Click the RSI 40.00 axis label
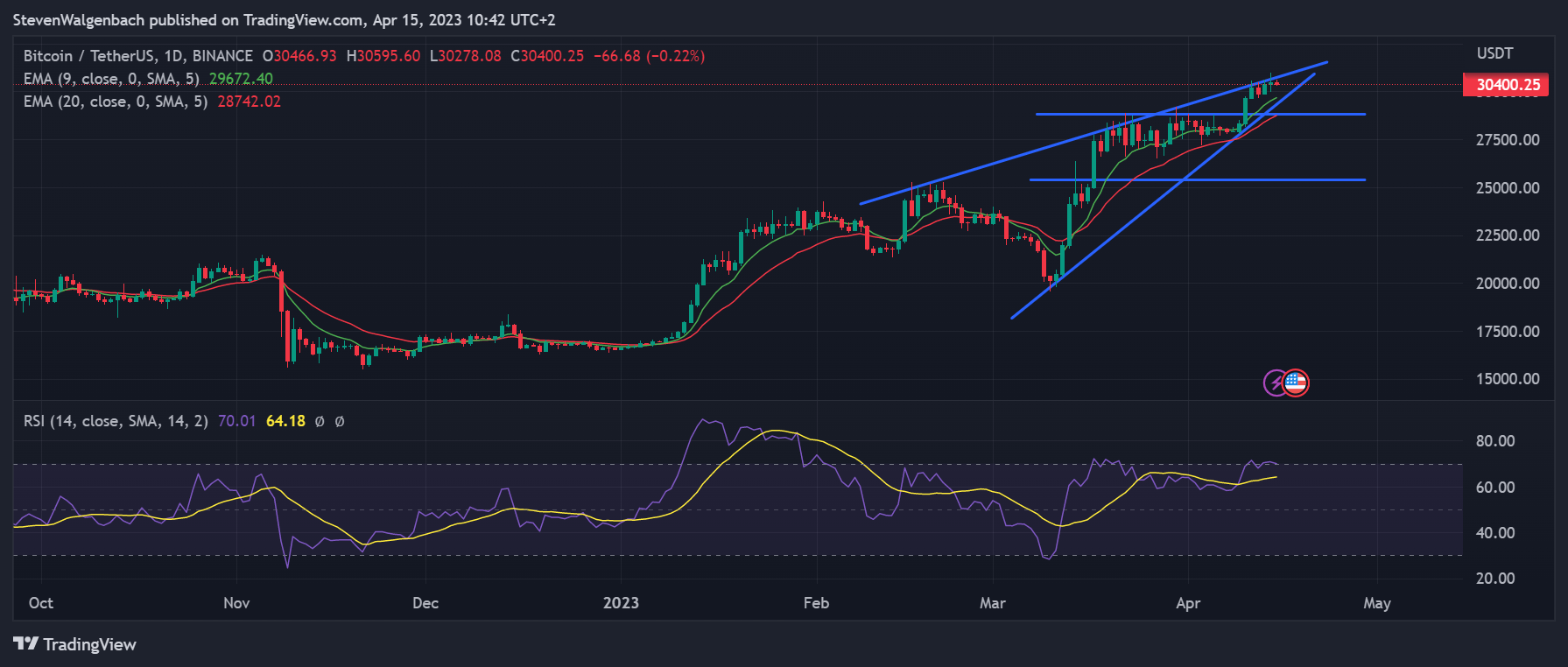The width and height of the screenshot is (1568, 667). [1495, 533]
